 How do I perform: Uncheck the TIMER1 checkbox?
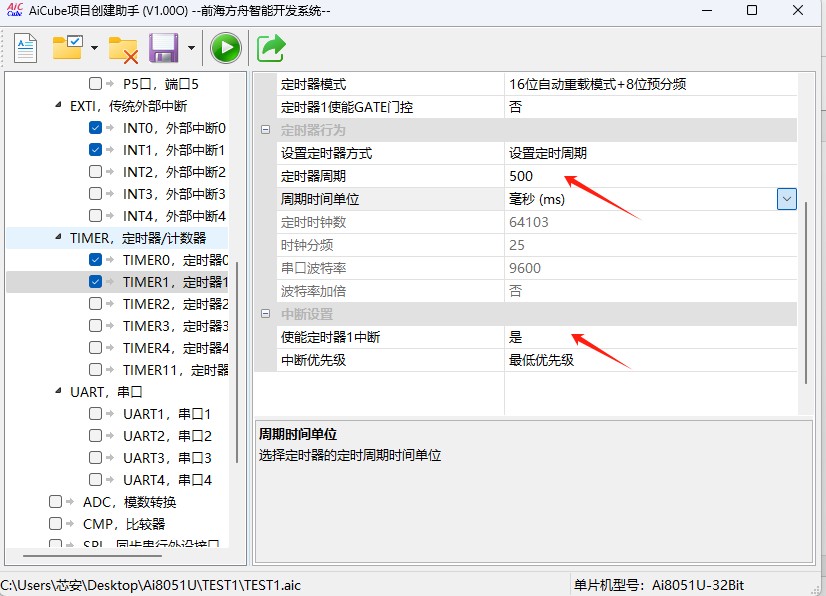[x=95, y=281]
